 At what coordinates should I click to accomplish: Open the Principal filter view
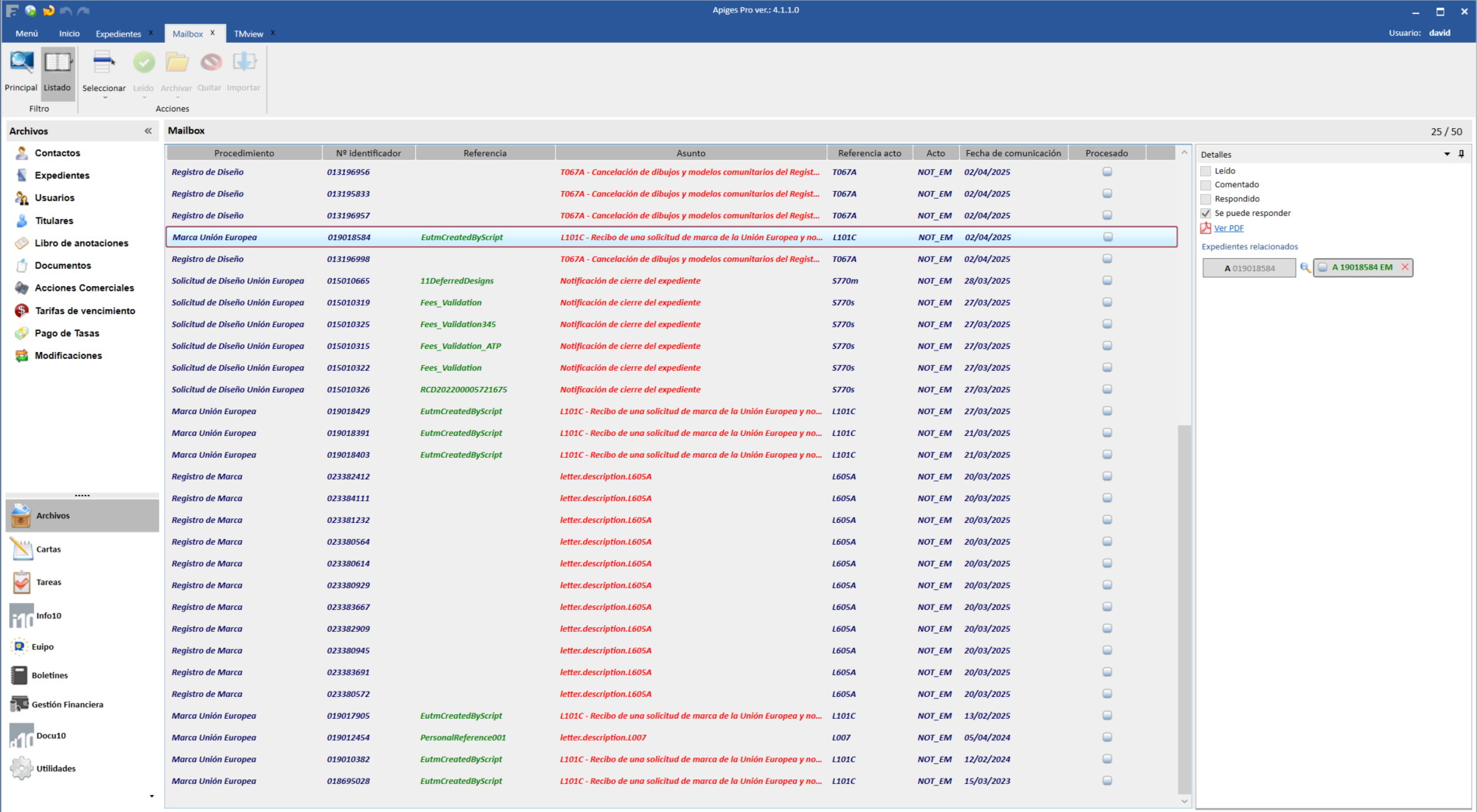click(x=21, y=71)
